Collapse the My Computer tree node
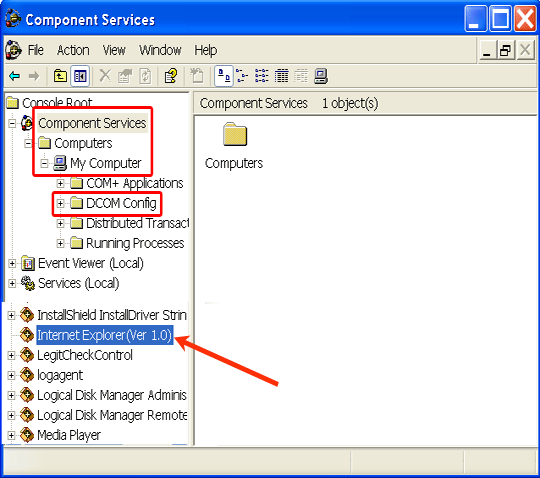Viewport: 540px width, 478px height. [44, 163]
